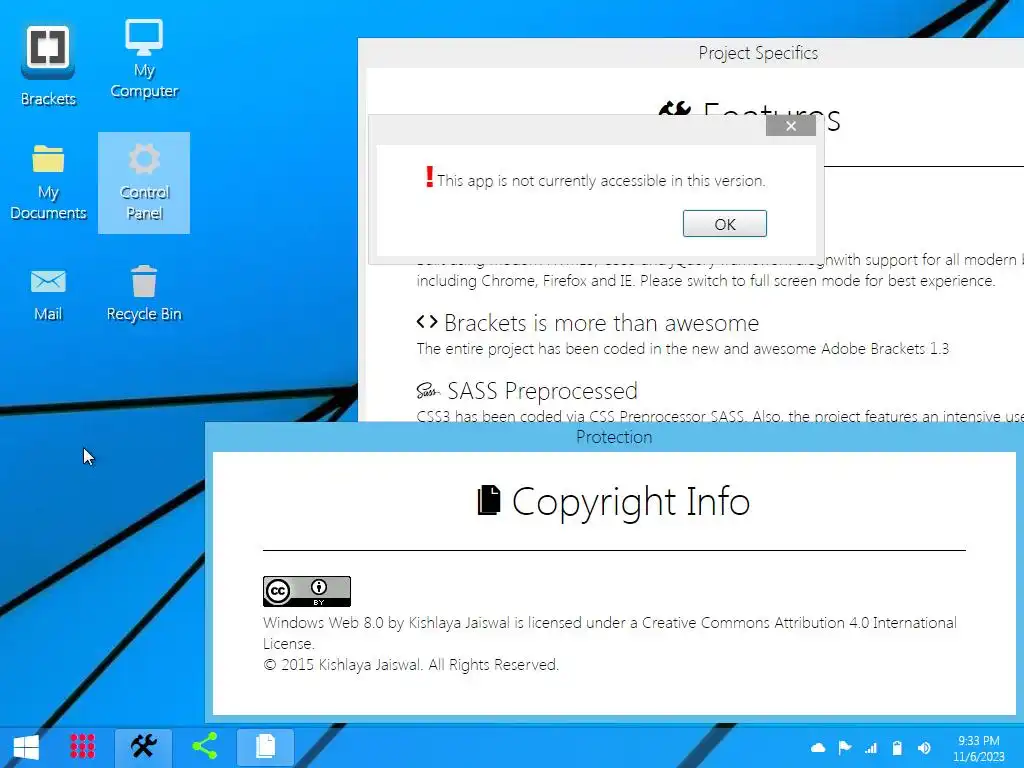Click the 'Adobe Brackets 1.3' description line
This screenshot has height=768, width=1024.
(x=682, y=349)
